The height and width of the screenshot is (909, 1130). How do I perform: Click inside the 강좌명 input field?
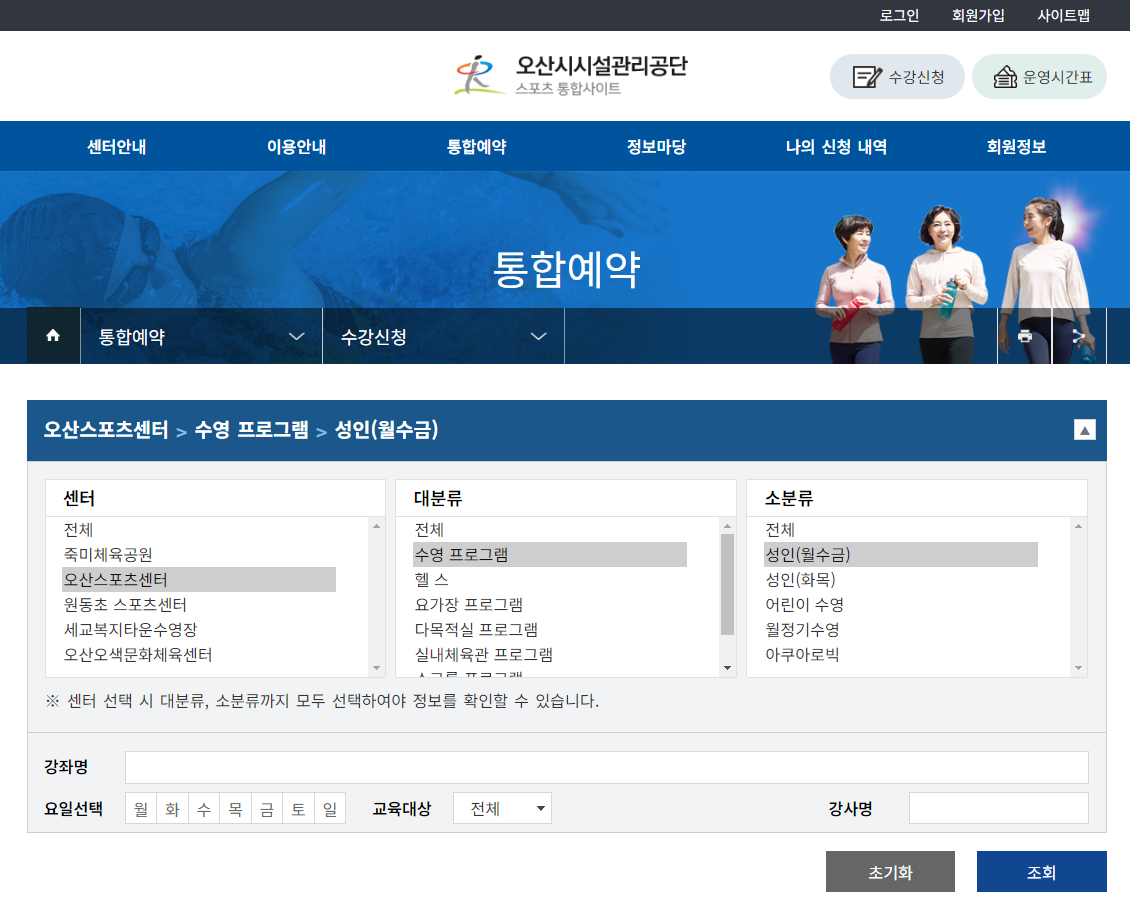click(x=600, y=767)
